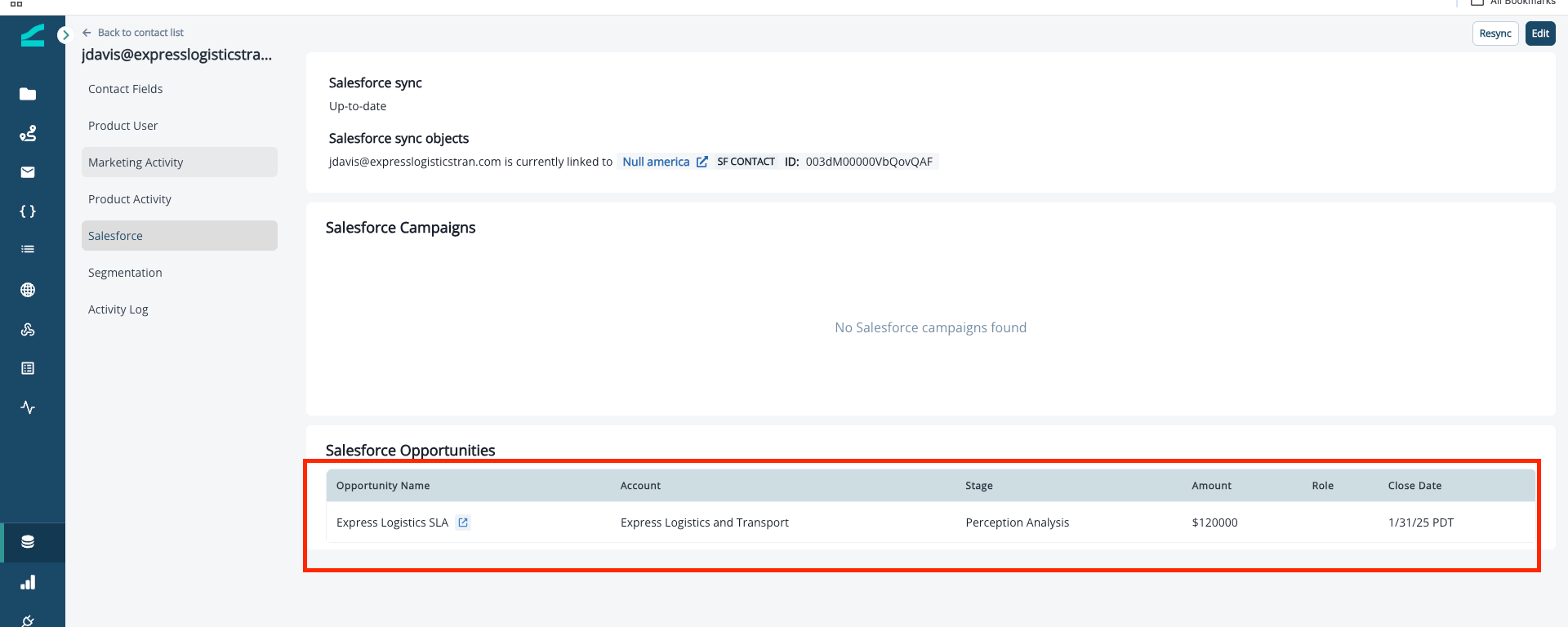Open the activity pulse icon in the sidebar
This screenshot has width=1568, height=627.
coord(28,407)
